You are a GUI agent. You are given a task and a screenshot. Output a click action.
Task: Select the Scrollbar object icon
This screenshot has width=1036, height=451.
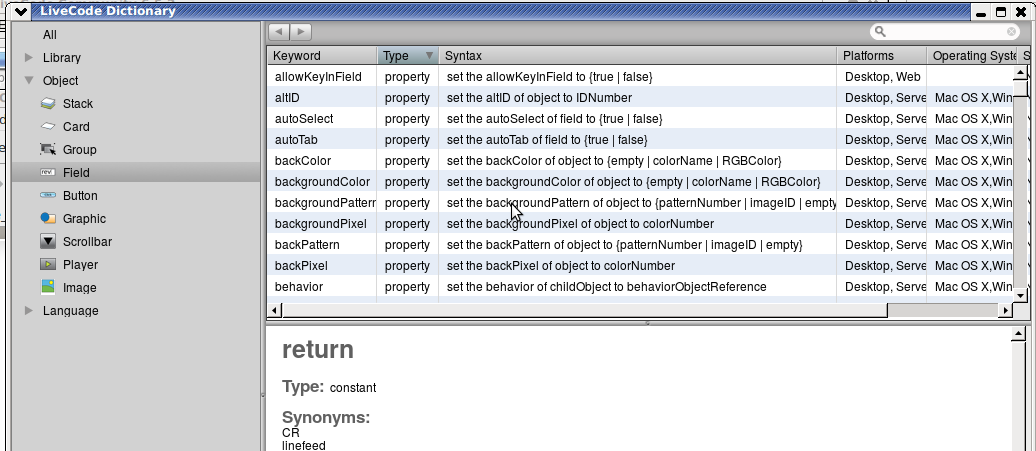coord(47,242)
